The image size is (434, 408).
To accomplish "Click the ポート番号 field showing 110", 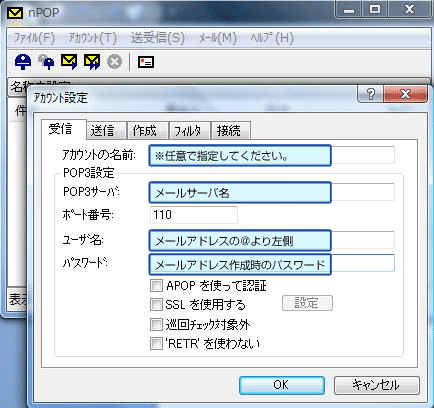I will 194,215.
